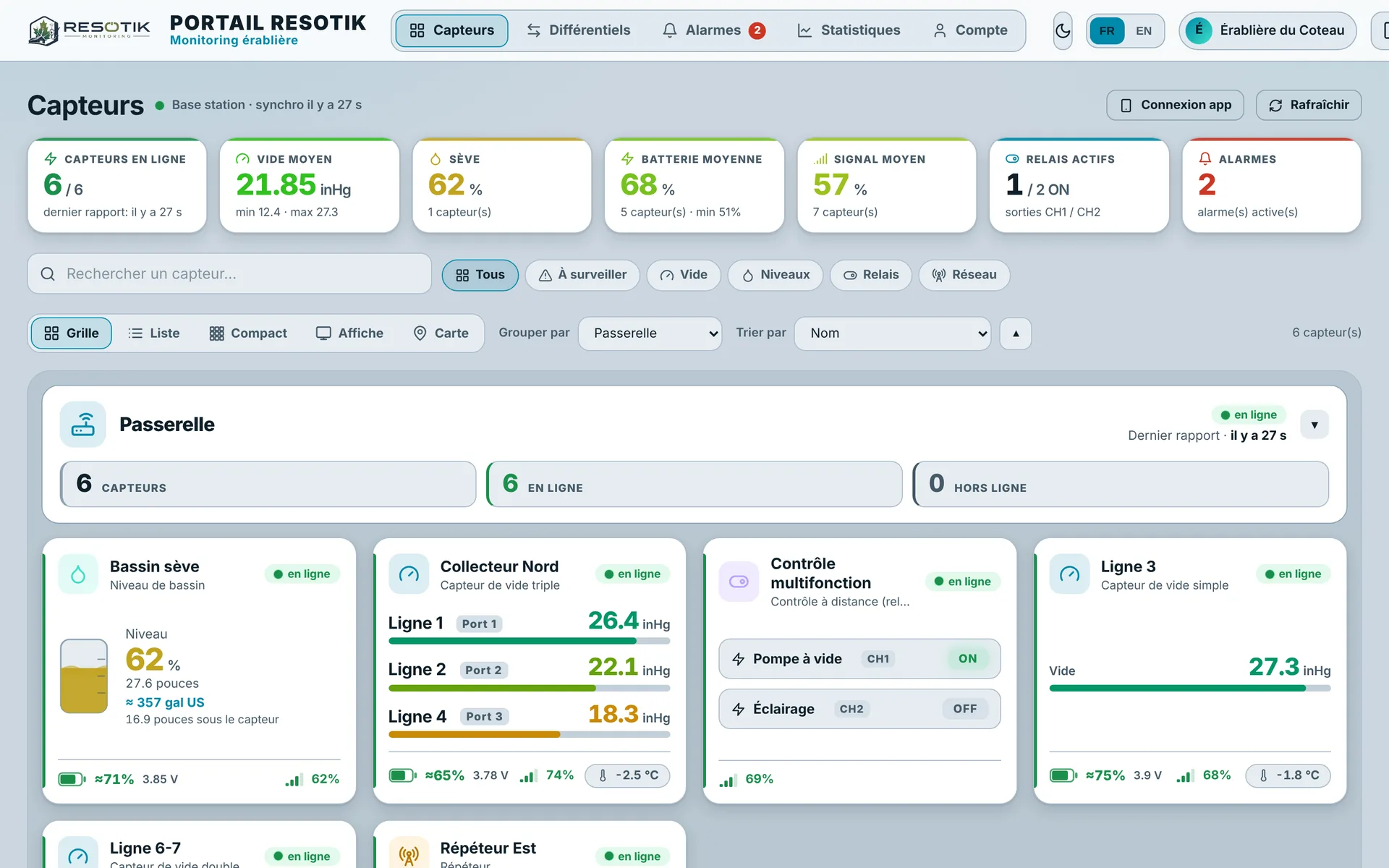Click the Ligne 1 vacuum progress bar
Screen dimensions: 1389x868
point(529,641)
